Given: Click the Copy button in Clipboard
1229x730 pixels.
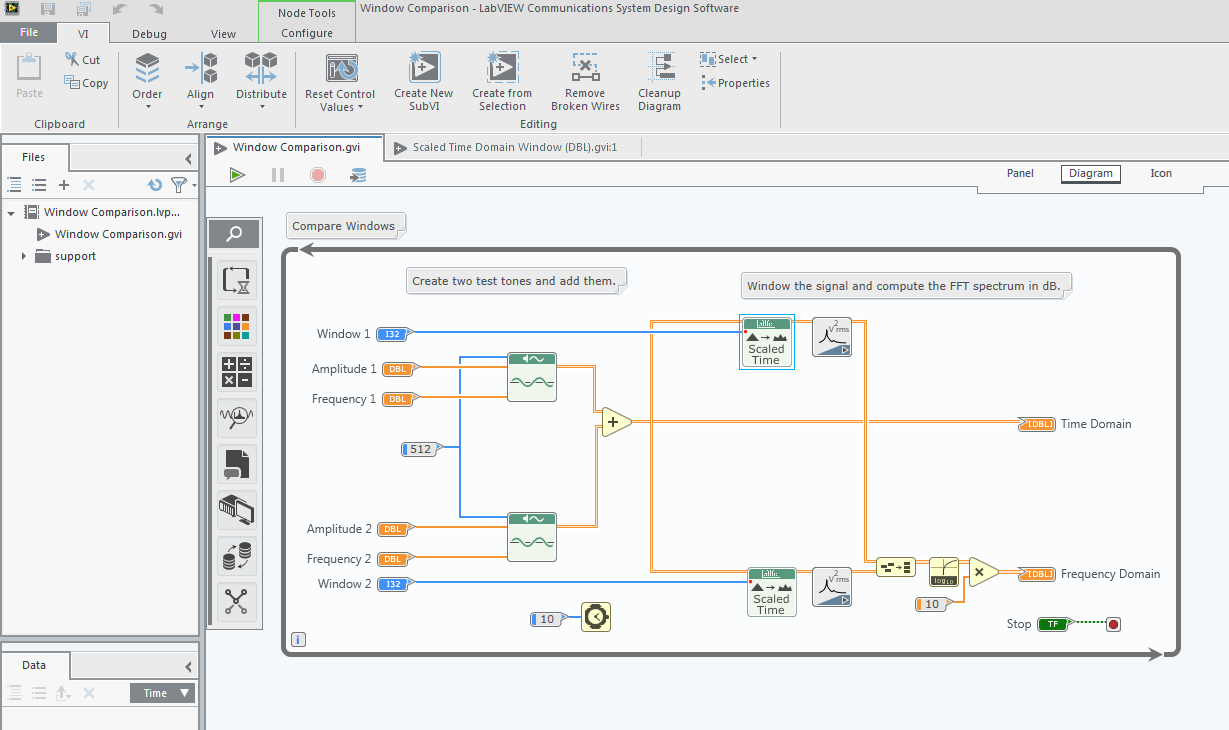Looking at the screenshot, I should 86,83.
